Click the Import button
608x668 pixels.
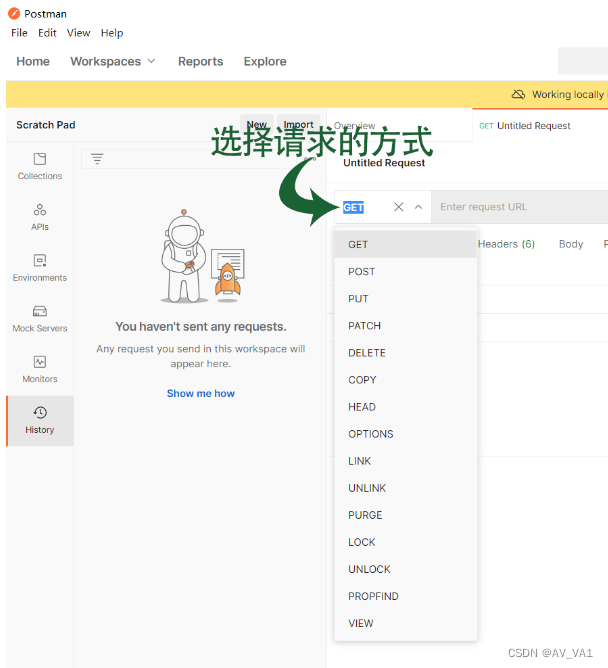[x=298, y=124]
